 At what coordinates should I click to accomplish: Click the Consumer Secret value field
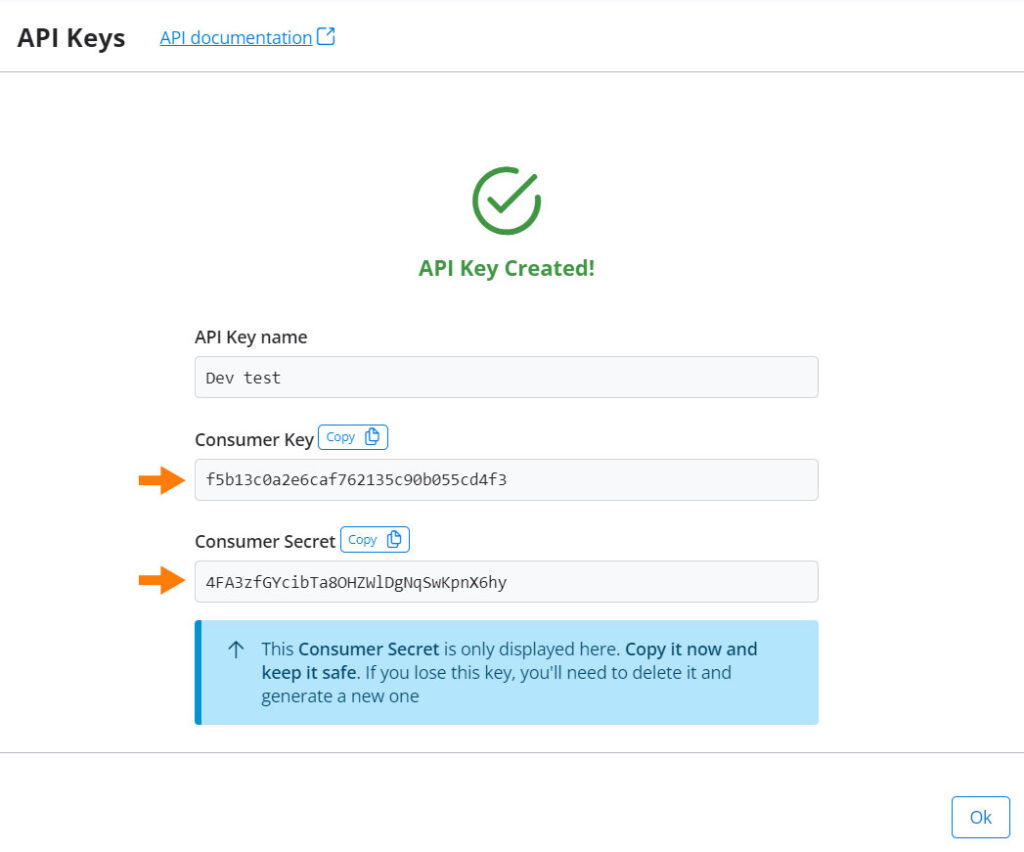pos(506,581)
